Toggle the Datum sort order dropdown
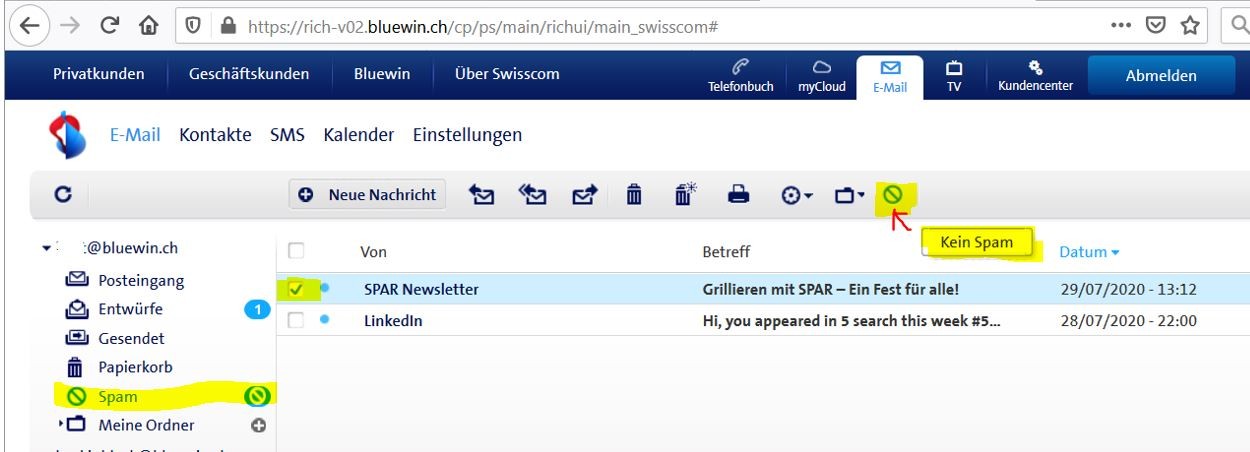Screen dimensions: 1250x452 click(1090, 252)
